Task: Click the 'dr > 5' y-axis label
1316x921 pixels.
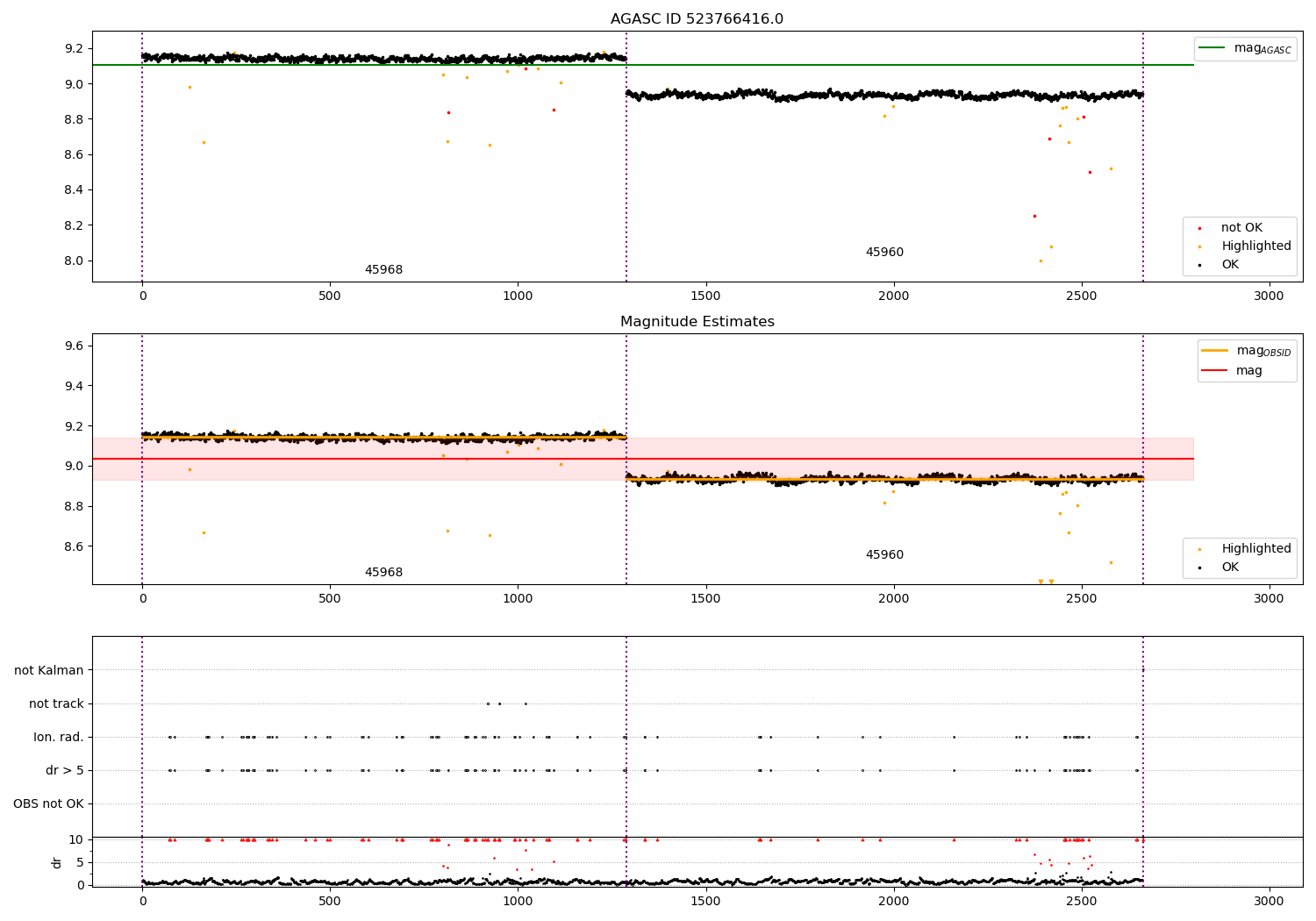Action: pos(65,770)
